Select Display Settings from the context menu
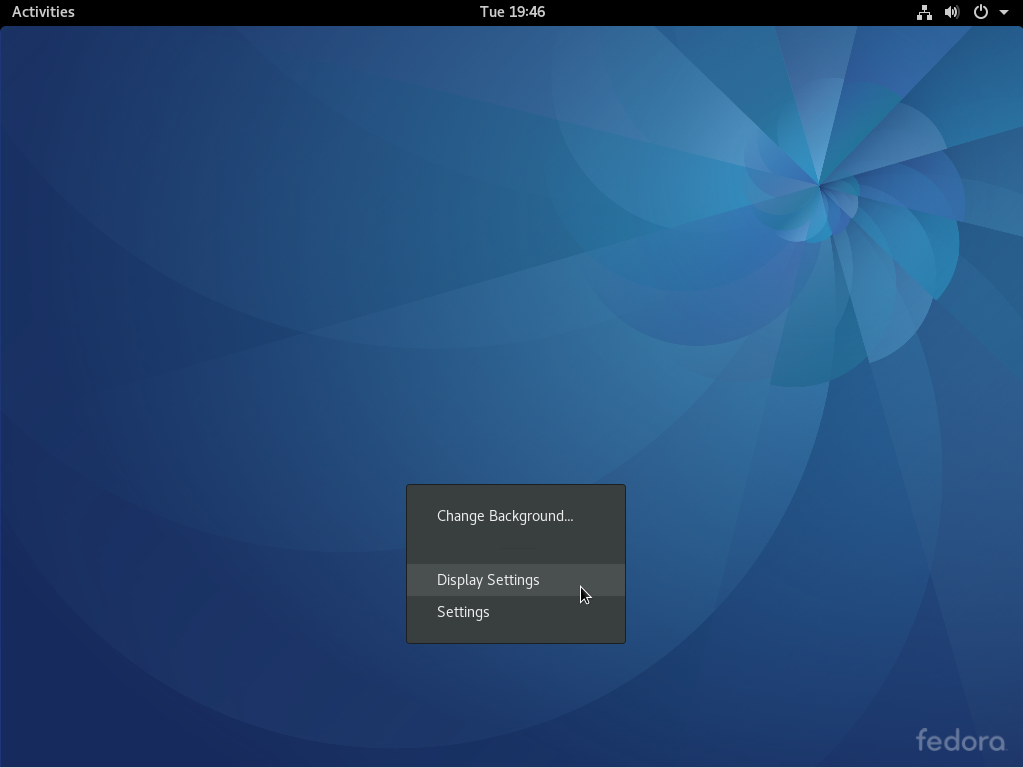This screenshot has height=768, width=1023. pyautogui.click(x=488, y=580)
